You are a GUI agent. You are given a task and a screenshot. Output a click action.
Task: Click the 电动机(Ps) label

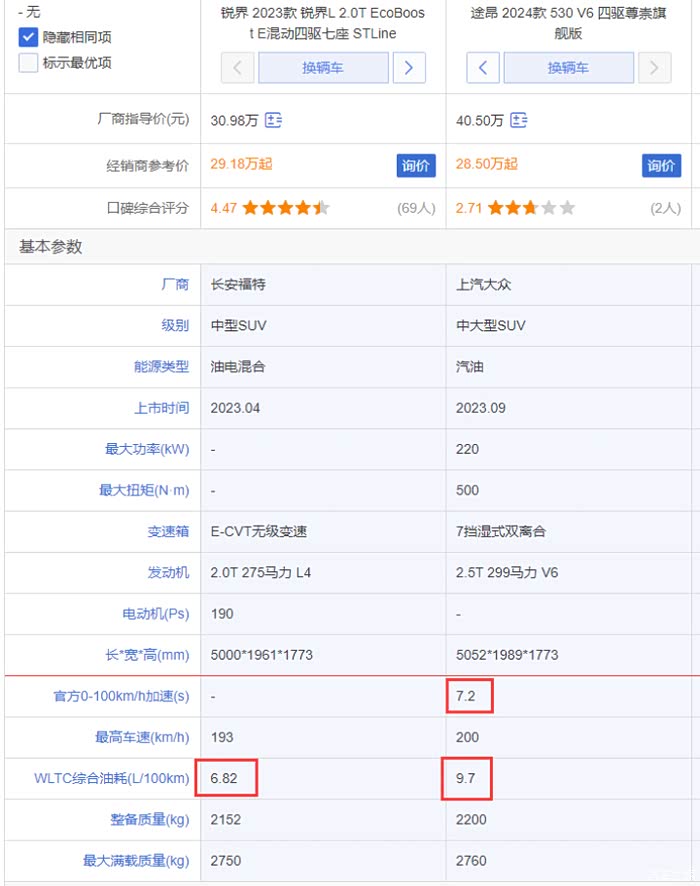coord(156,614)
